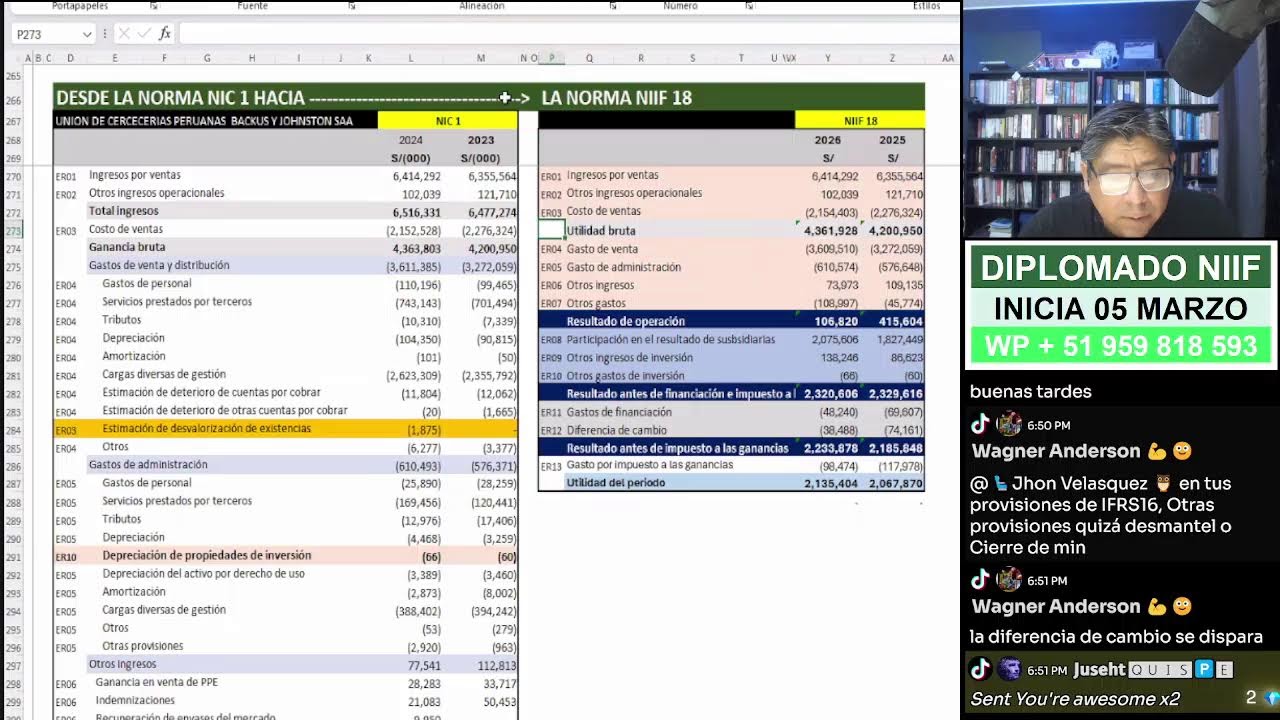Select the 'Otros gastos de inversión' label

coord(625,375)
